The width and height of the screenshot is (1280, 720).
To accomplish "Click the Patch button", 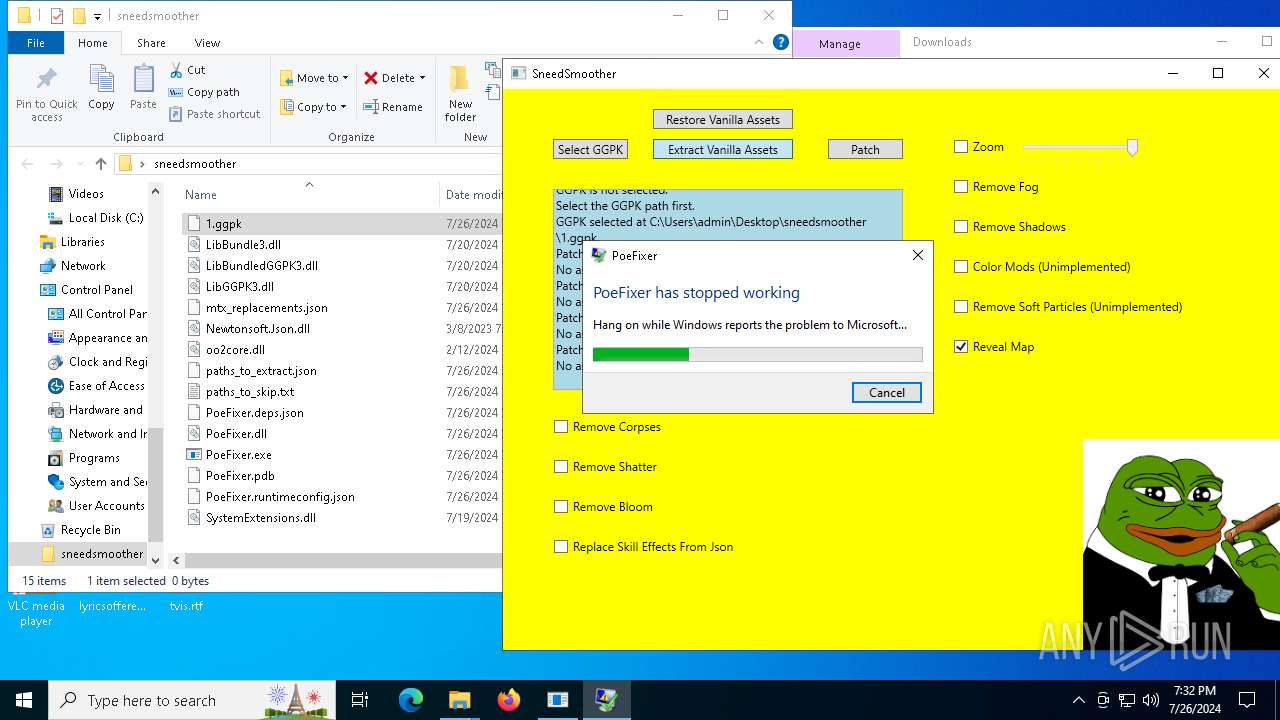I will (865, 149).
